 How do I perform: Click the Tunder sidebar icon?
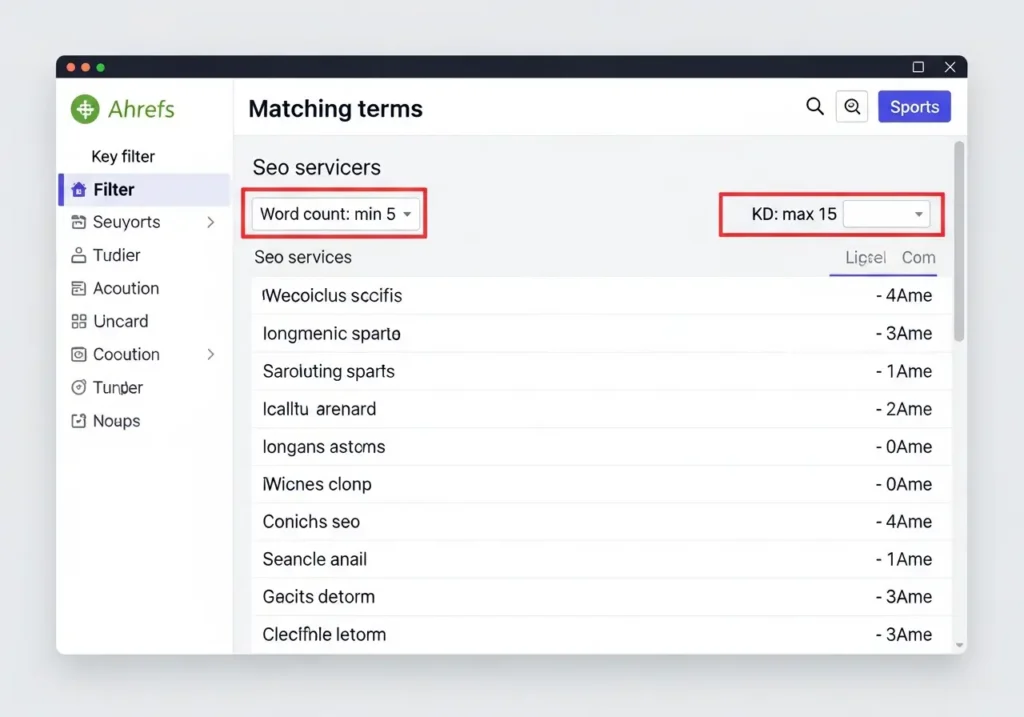point(78,388)
